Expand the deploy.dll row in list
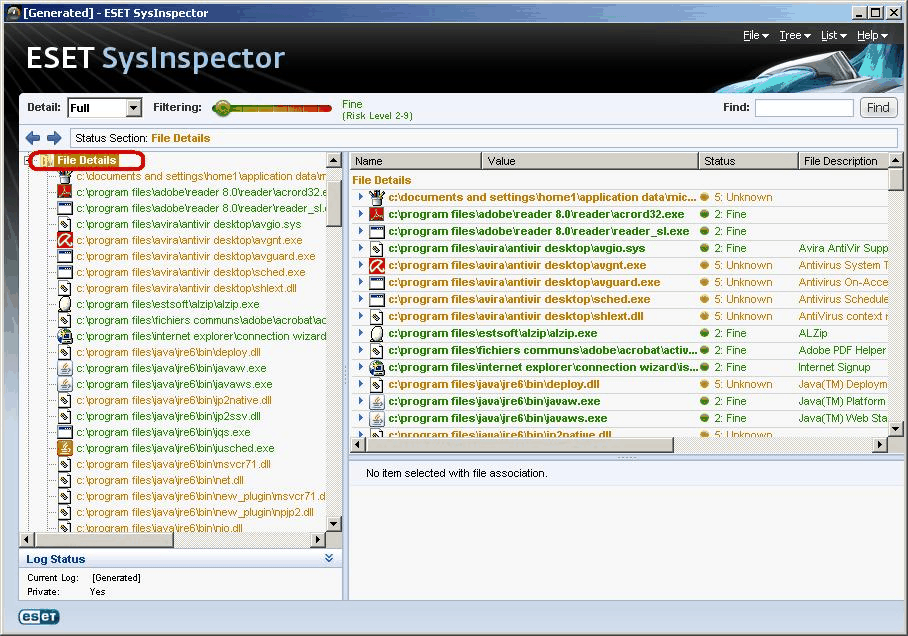Image resolution: width=908 pixels, height=636 pixels. (x=361, y=384)
